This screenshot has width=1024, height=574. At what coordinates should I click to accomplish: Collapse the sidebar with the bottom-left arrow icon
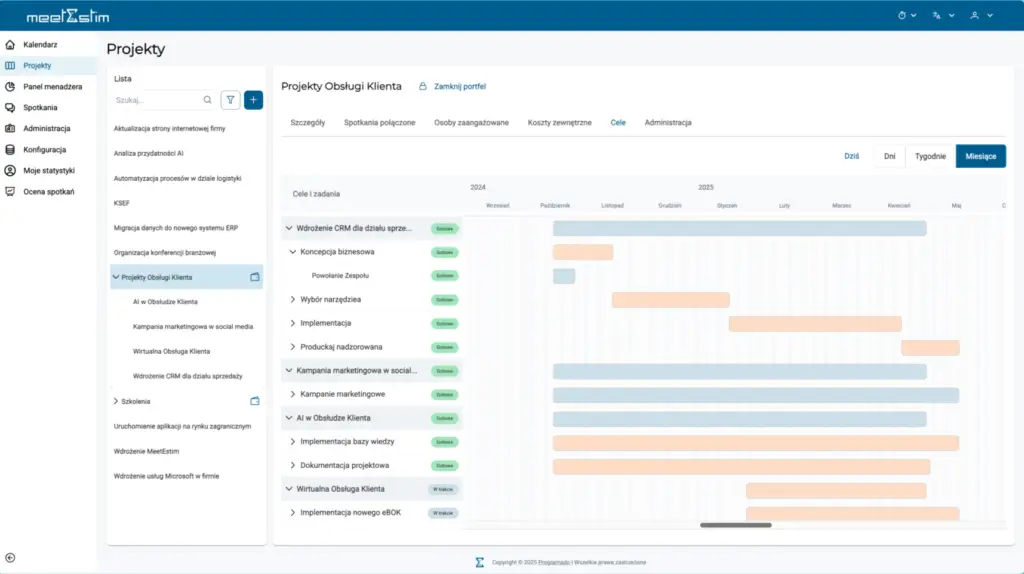click(x=10, y=557)
